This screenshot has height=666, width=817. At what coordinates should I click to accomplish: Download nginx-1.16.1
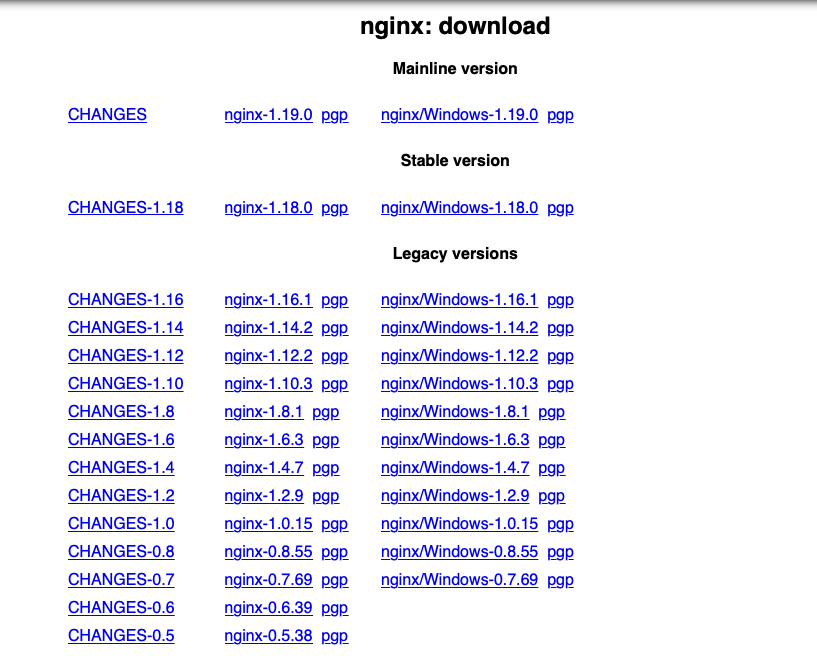click(x=268, y=300)
